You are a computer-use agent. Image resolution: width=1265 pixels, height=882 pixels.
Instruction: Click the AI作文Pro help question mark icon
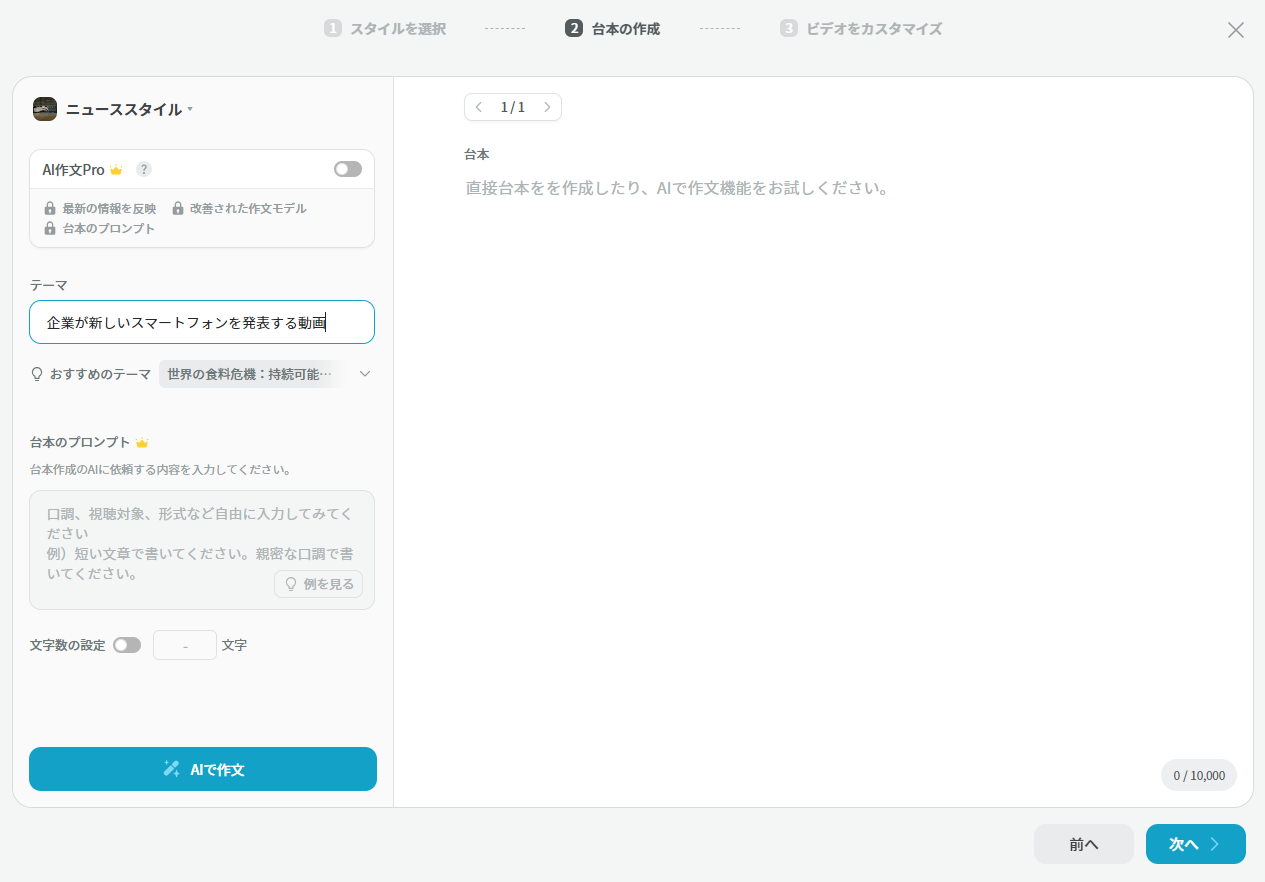(x=144, y=169)
